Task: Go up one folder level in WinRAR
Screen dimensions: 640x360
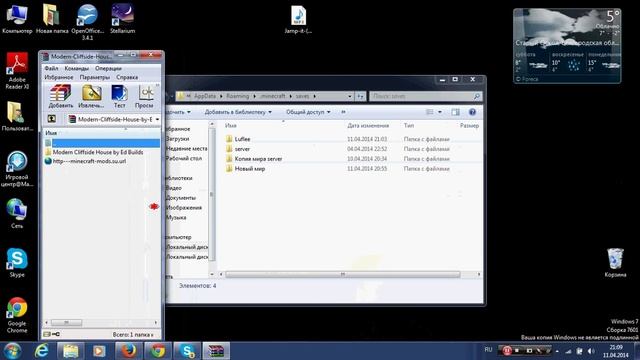Action: point(52,119)
